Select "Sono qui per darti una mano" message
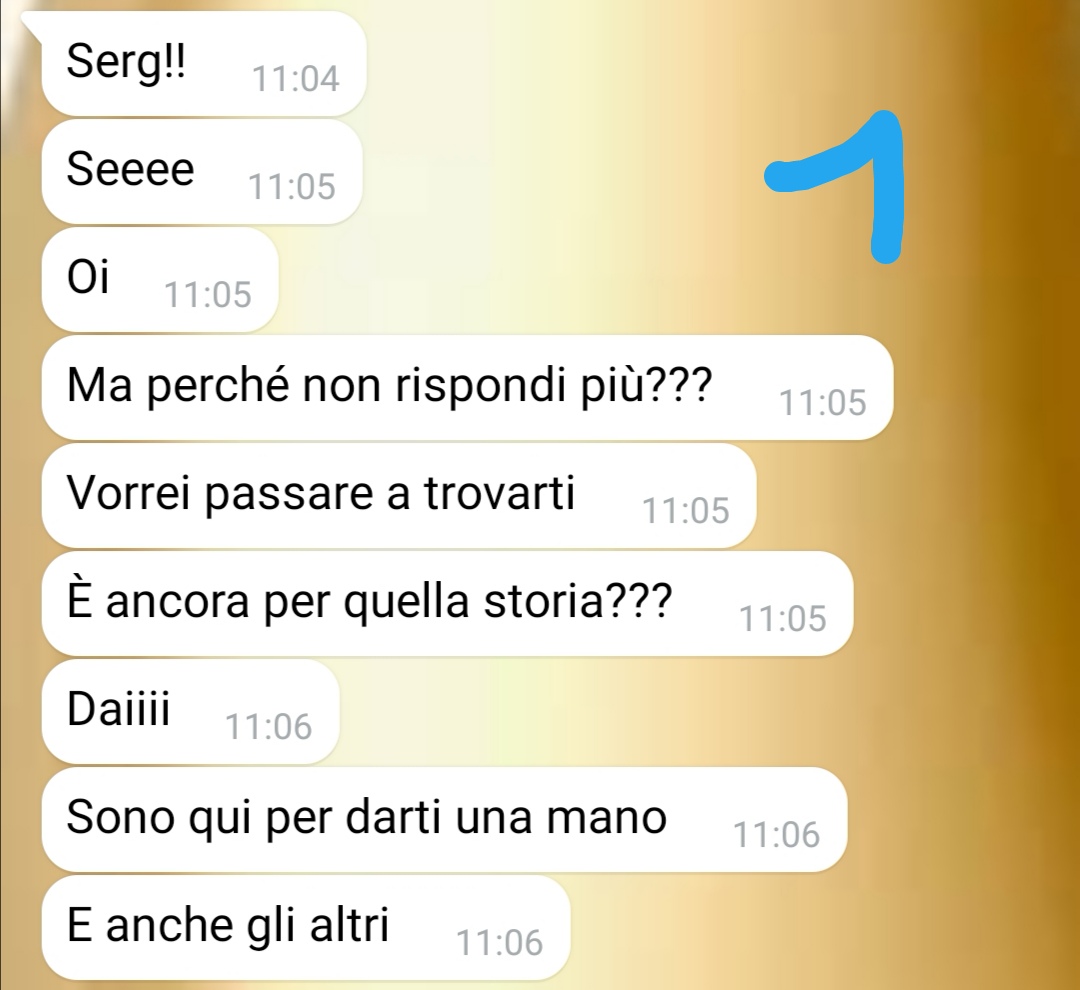The image size is (1080, 990). point(444,820)
